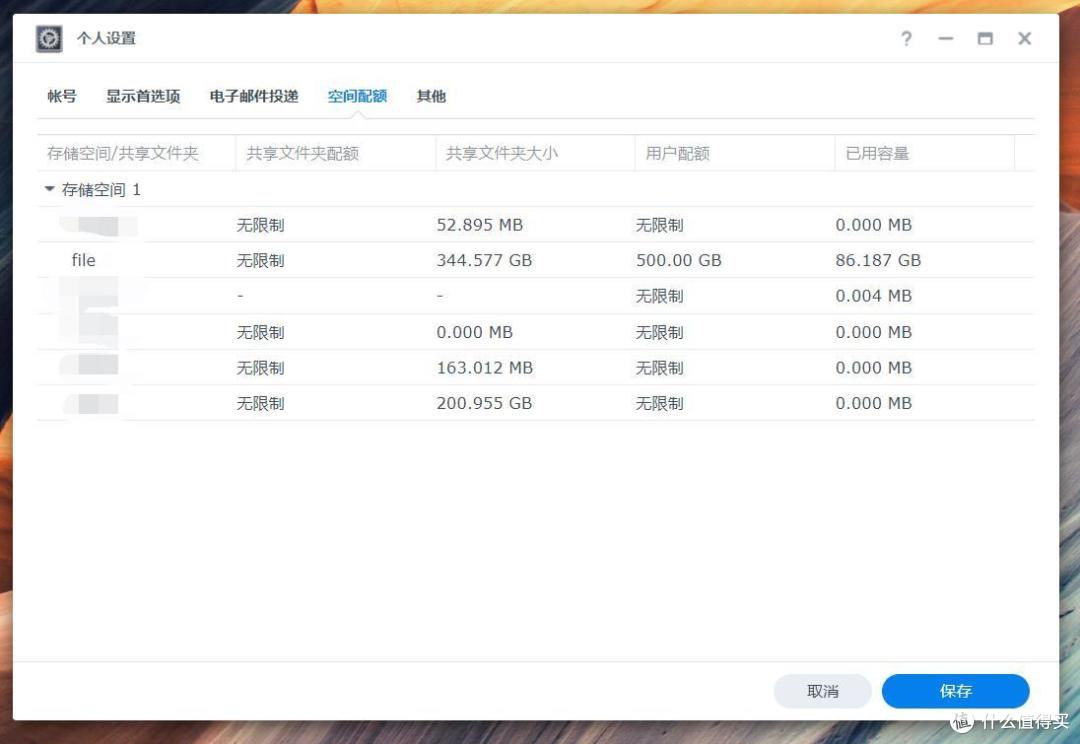Click the 344.577 GB folder size value

pyautogui.click(x=484, y=260)
